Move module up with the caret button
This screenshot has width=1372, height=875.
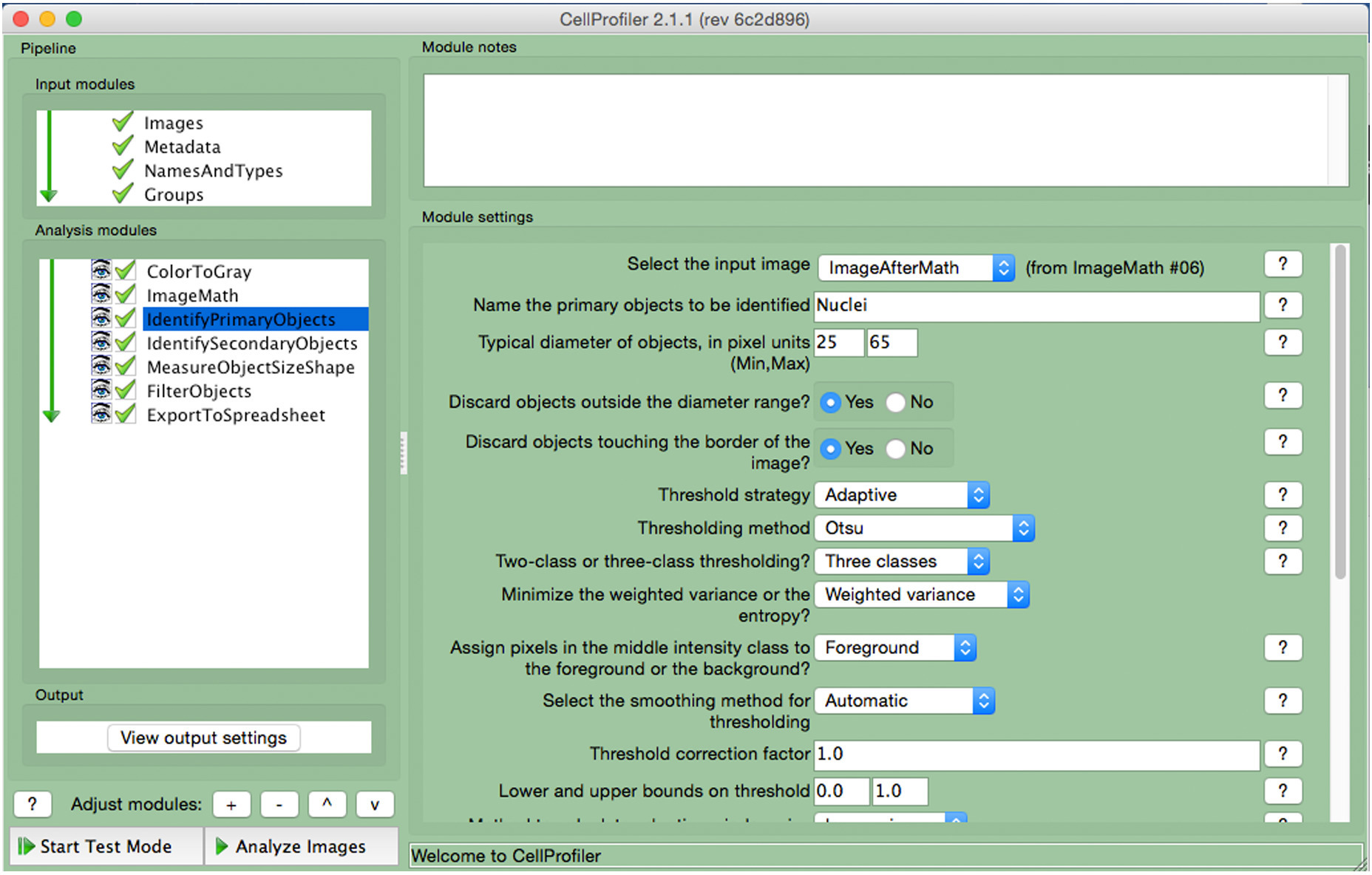[x=327, y=805]
